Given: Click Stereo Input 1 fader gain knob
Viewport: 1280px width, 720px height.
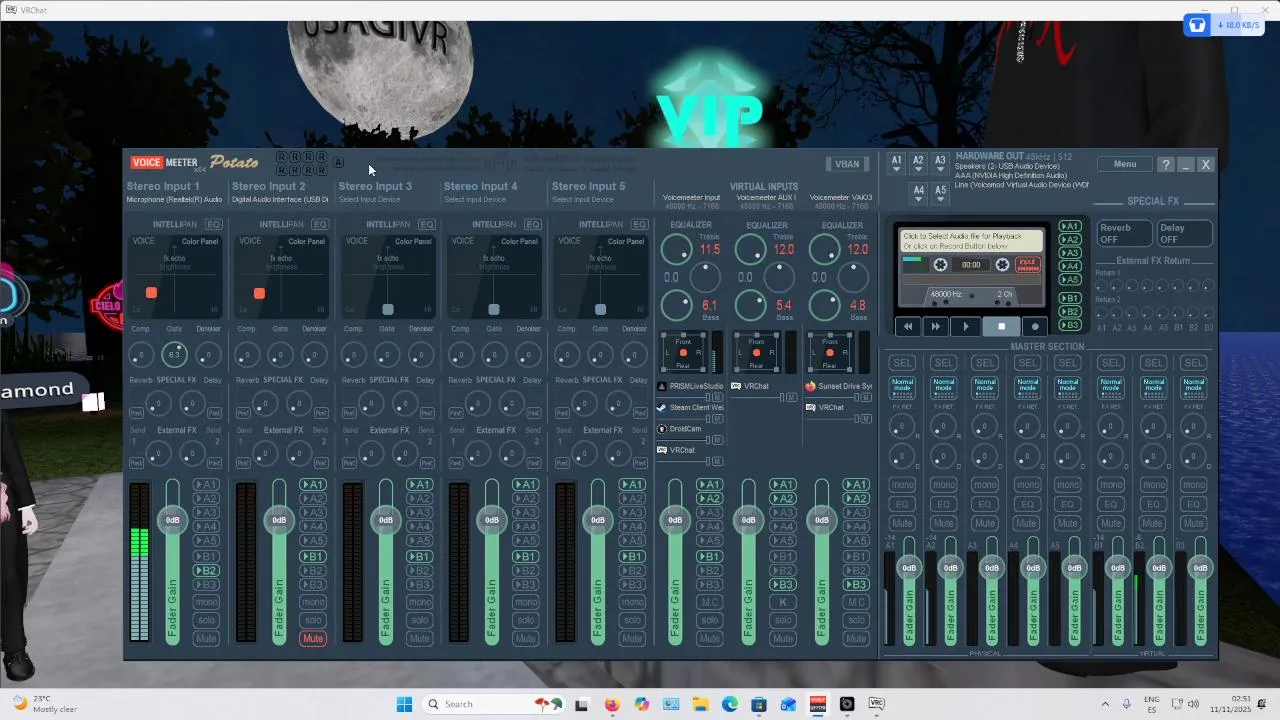Looking at the screenshot, I should (173, 520).
